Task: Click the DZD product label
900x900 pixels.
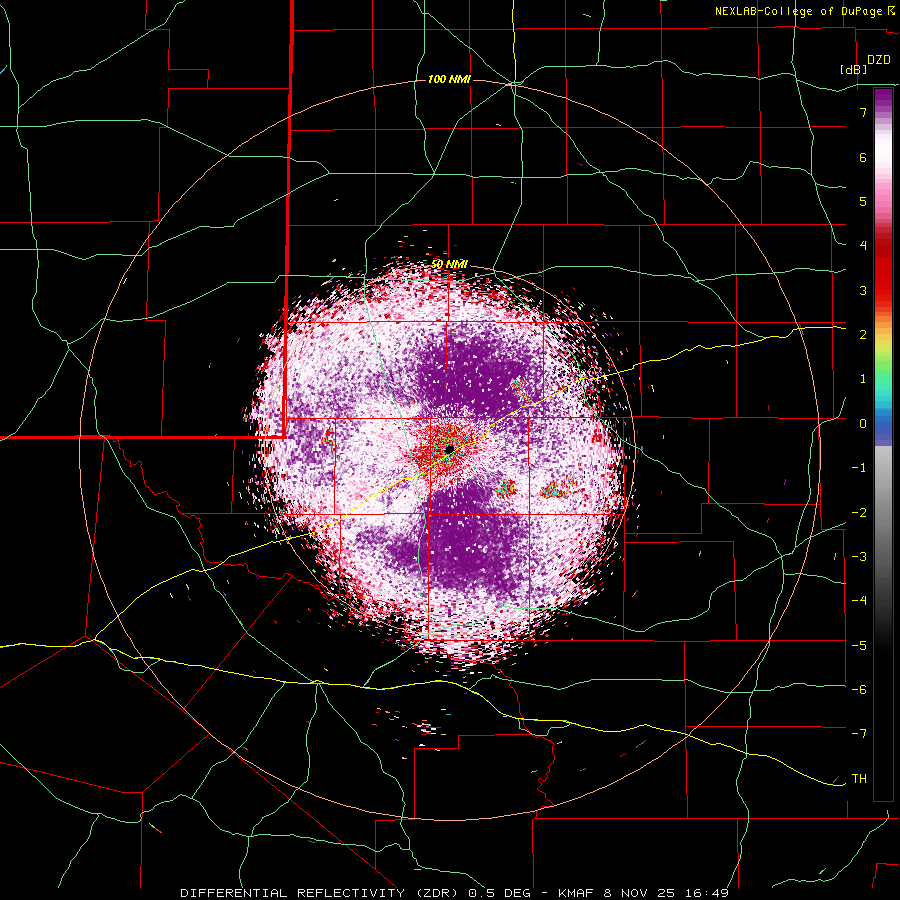Action: (x=879, y=60)
